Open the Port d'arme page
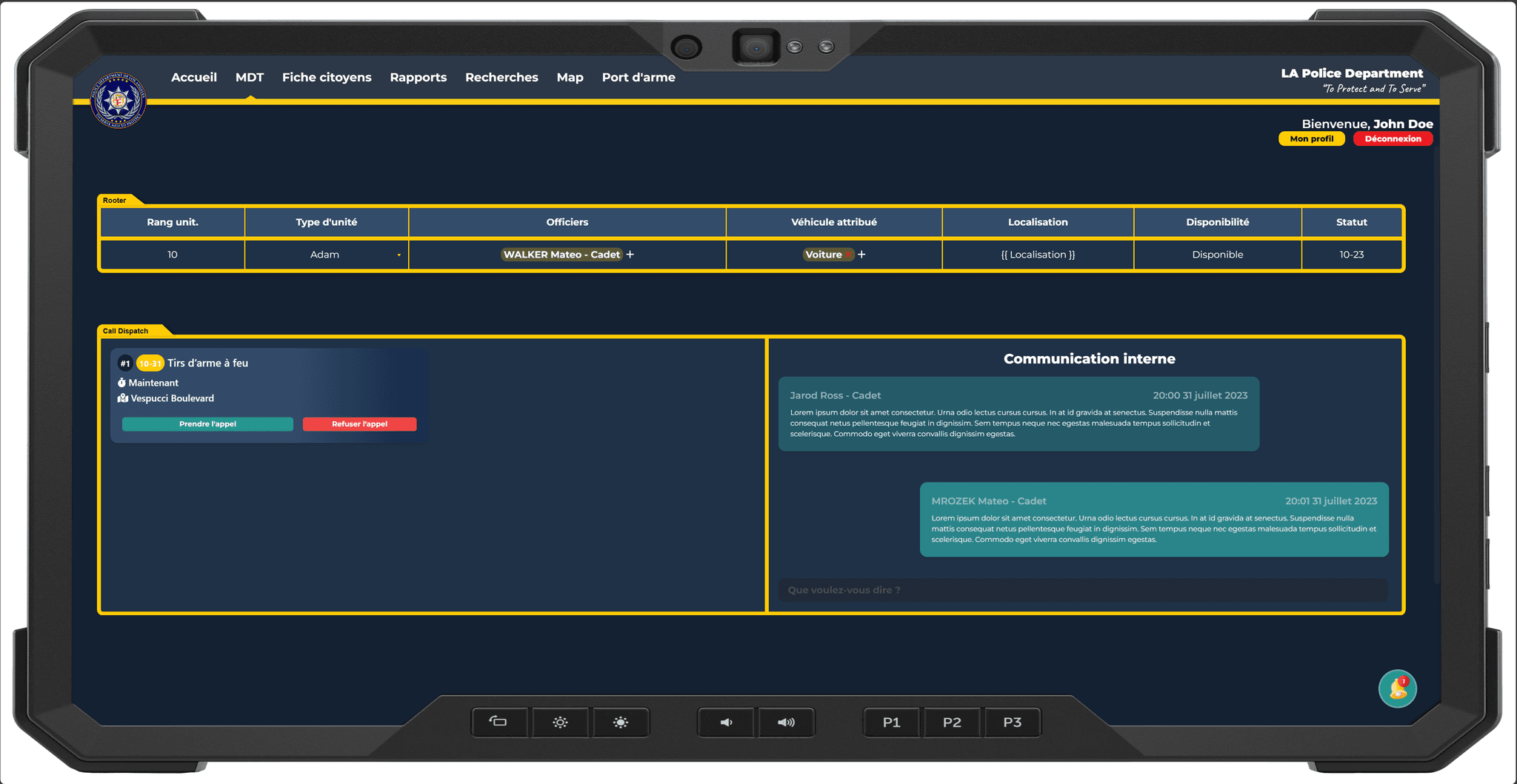Viewport: 1517px width, 784px height. coord(639,77)
